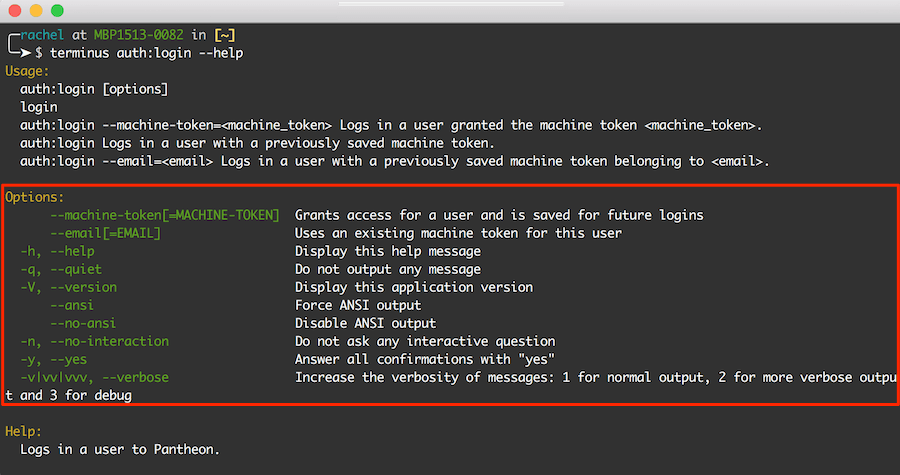Click the green zoom window button
Screen dimensions: 900x475
pos(57,10)
